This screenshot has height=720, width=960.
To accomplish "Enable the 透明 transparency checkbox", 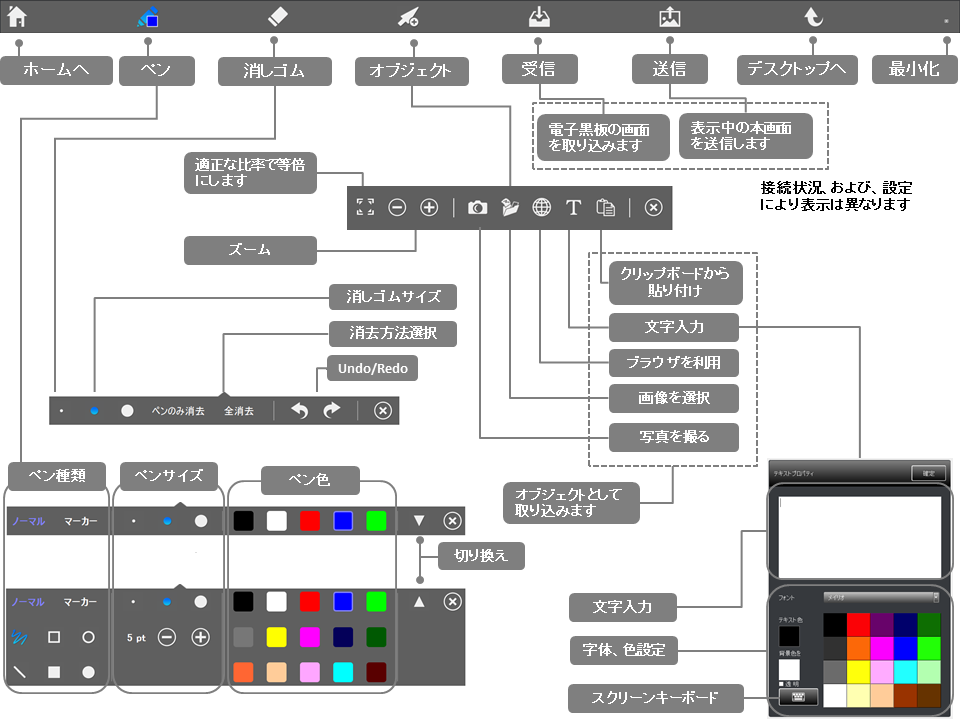I will tap(781, 683).
